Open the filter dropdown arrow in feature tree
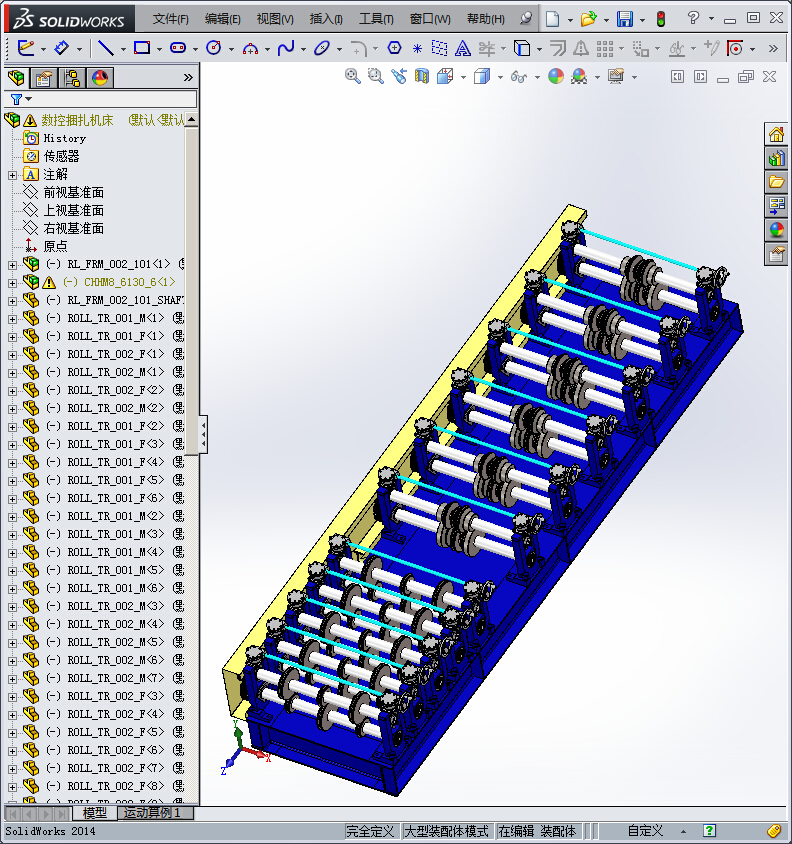The image size is (792, 844). (29, 99)
